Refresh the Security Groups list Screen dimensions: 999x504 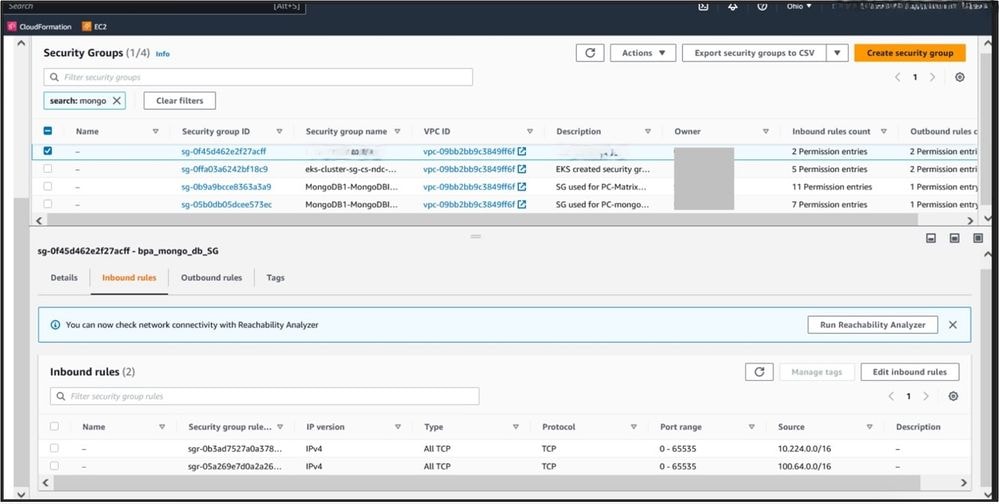[x=590, y=53]
